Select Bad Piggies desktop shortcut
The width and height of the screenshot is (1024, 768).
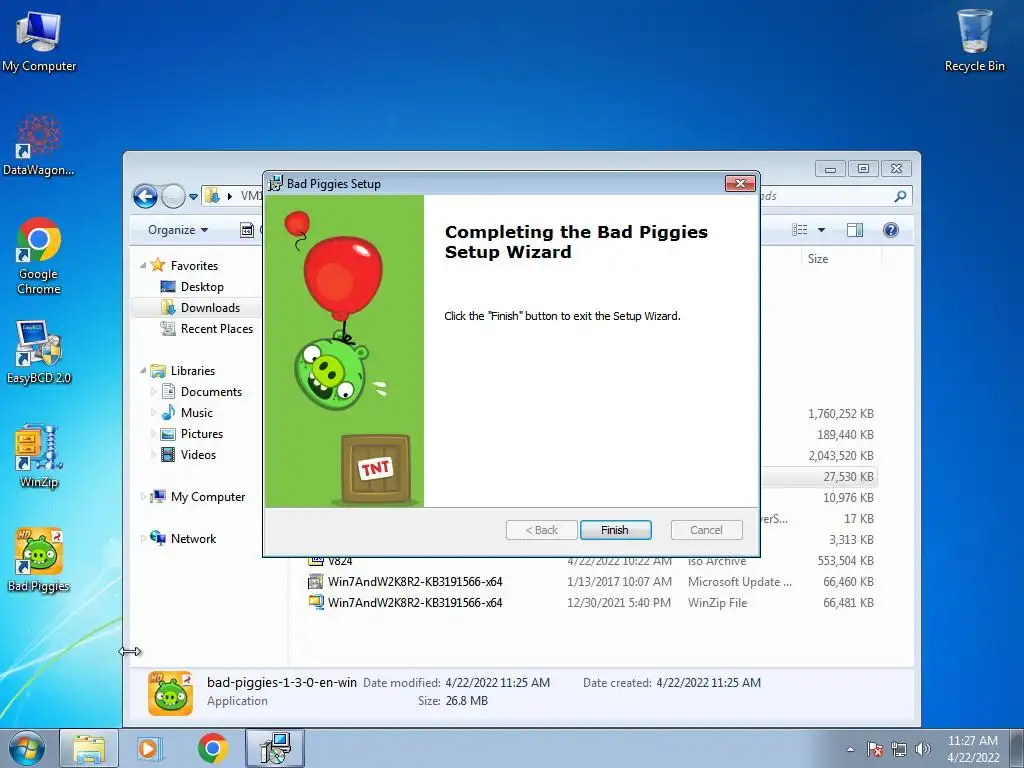[x=39, y=560]
